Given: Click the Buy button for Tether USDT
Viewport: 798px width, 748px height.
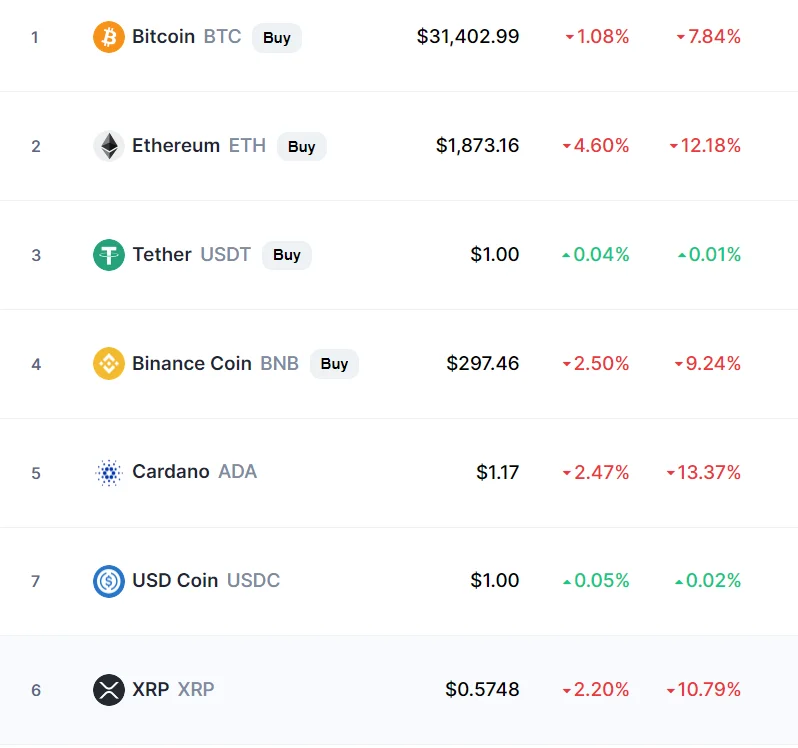Looking at the screenshot, I should [x=287, y=255].
